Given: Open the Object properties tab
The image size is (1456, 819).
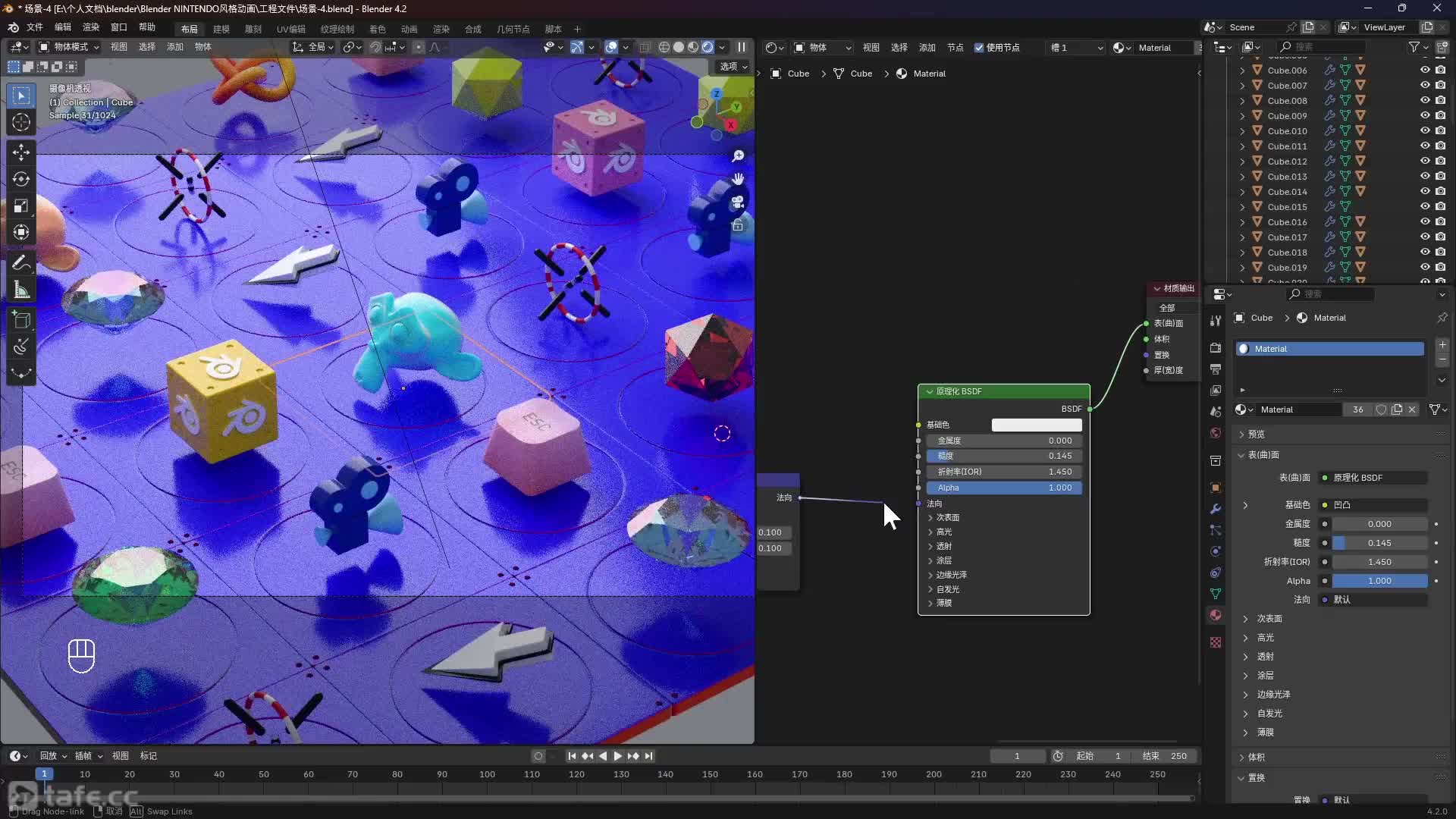Looking at the screenshot, I should (x=1216, y=488).
